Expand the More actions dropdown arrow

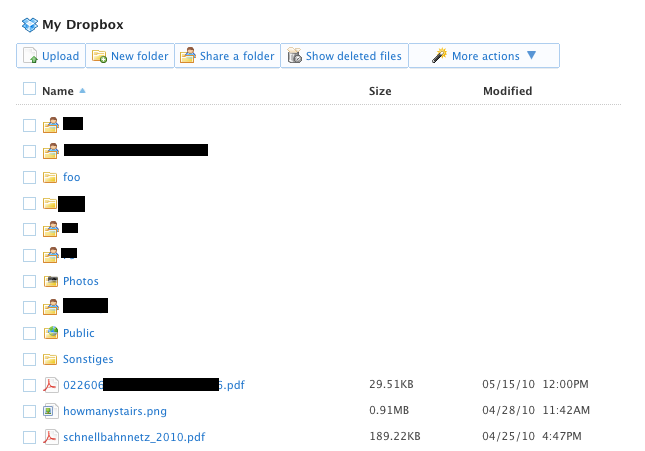coord(531,56)
